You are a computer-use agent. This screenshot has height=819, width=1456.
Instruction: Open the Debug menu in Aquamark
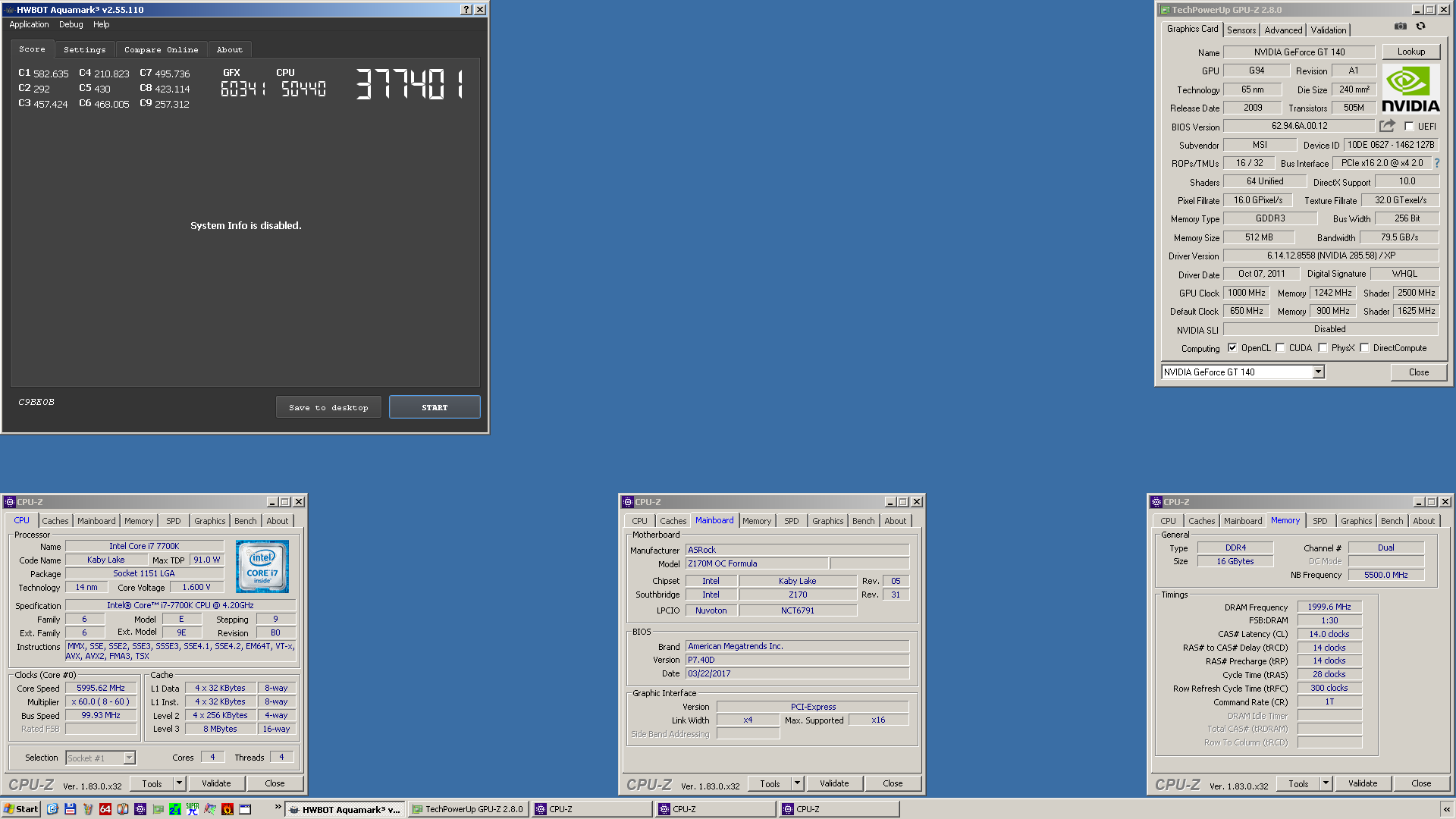click(71, 24)
